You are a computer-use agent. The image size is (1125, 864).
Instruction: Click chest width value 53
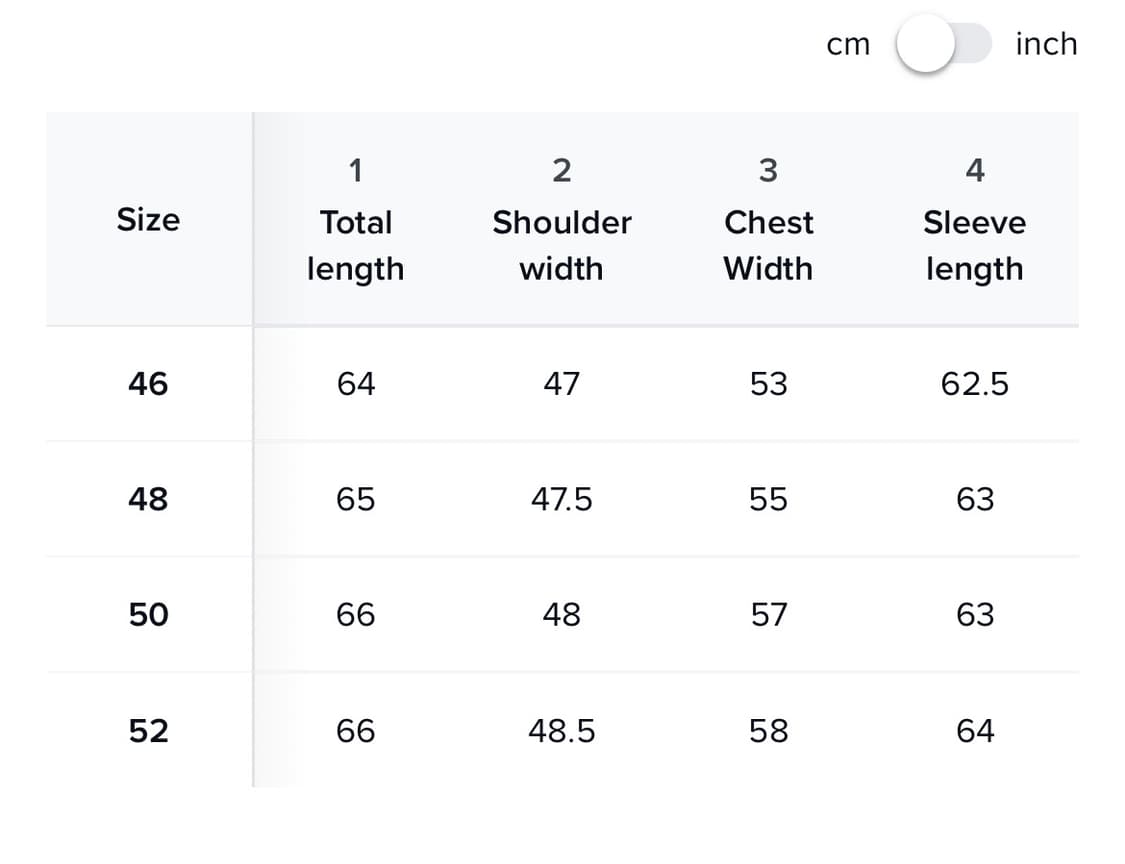click(768, 384)
